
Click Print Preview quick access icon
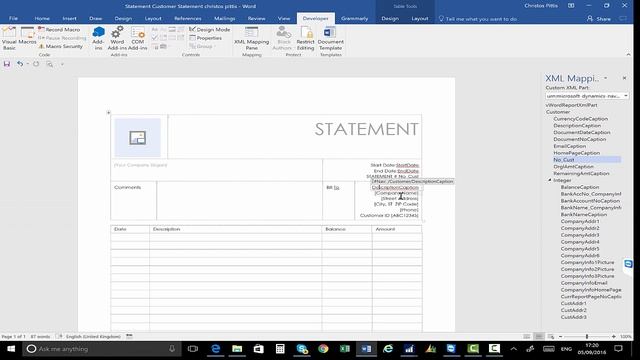pyautogui.click(x=49, y=64)
